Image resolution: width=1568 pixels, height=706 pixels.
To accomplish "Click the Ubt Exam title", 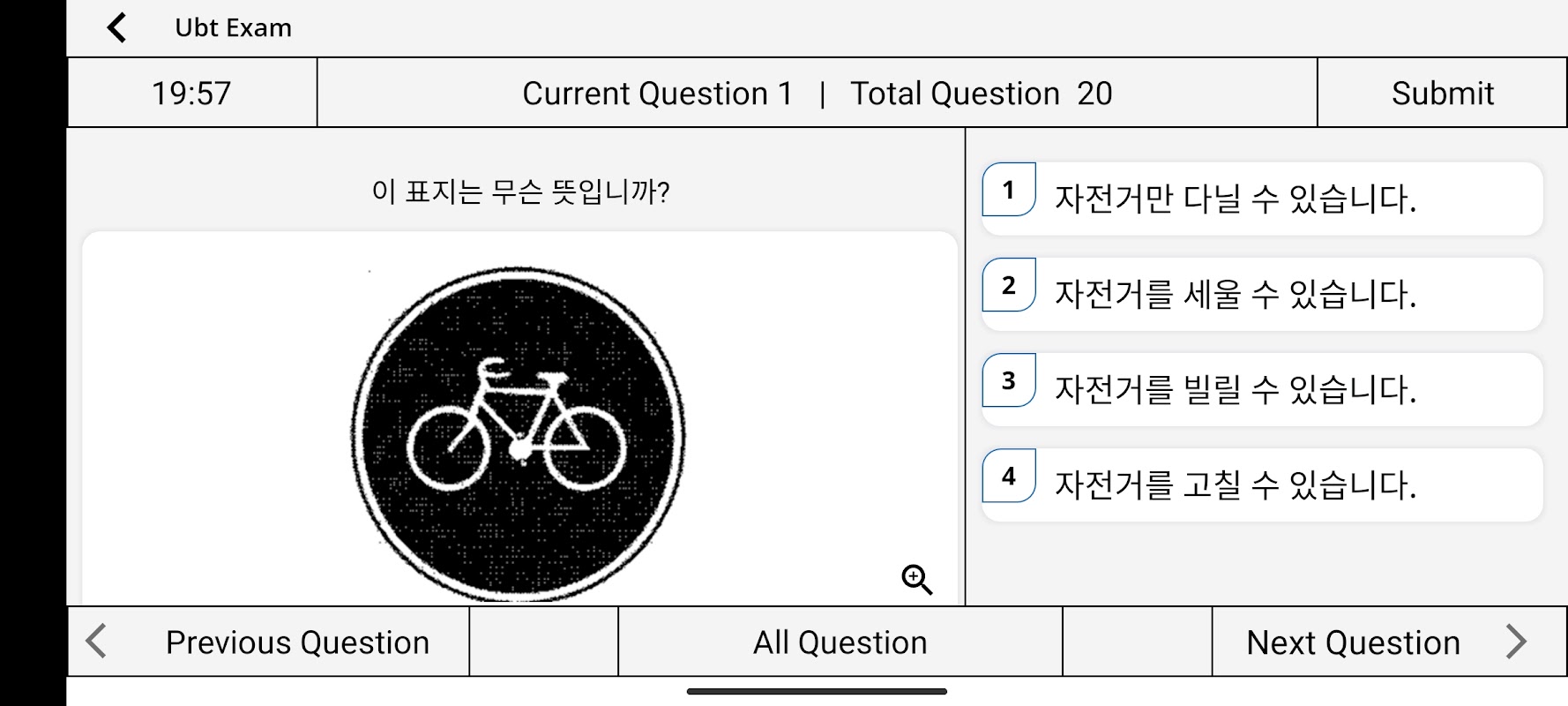I will point(233,27).
